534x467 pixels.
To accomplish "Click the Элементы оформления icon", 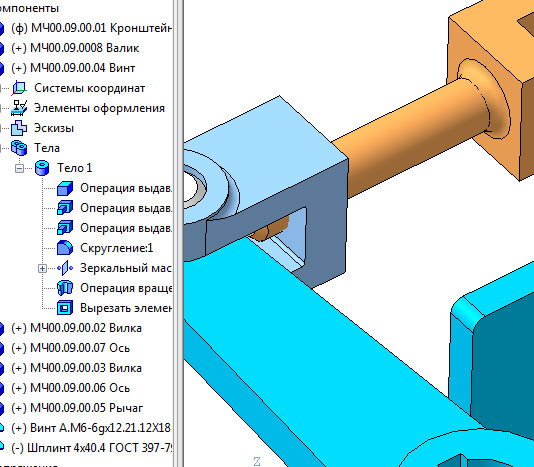I will click(x=19, y=108).
